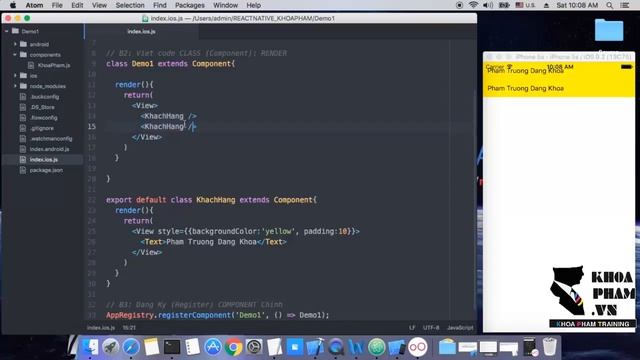The height and width of the screenshot is (360, 640).
Task: Open the desktop folder icon
Action: point(609,30)
